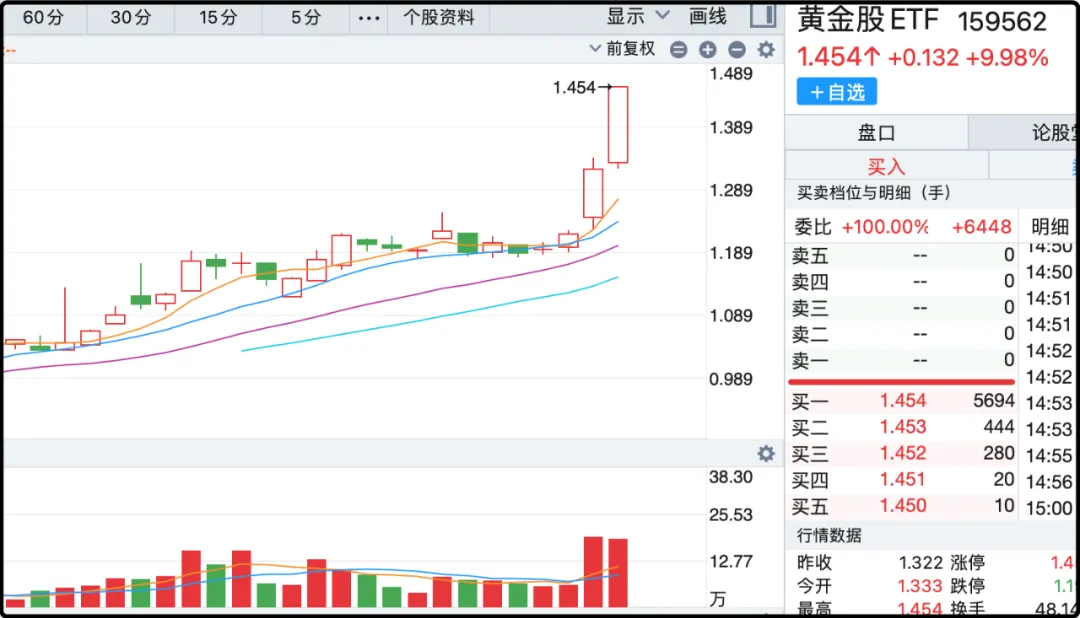Image resolution: width=1080 pixels, height=618 pixels.
Task: Open chart settings gear beside 前复权
Action: (x=766, y=49)
